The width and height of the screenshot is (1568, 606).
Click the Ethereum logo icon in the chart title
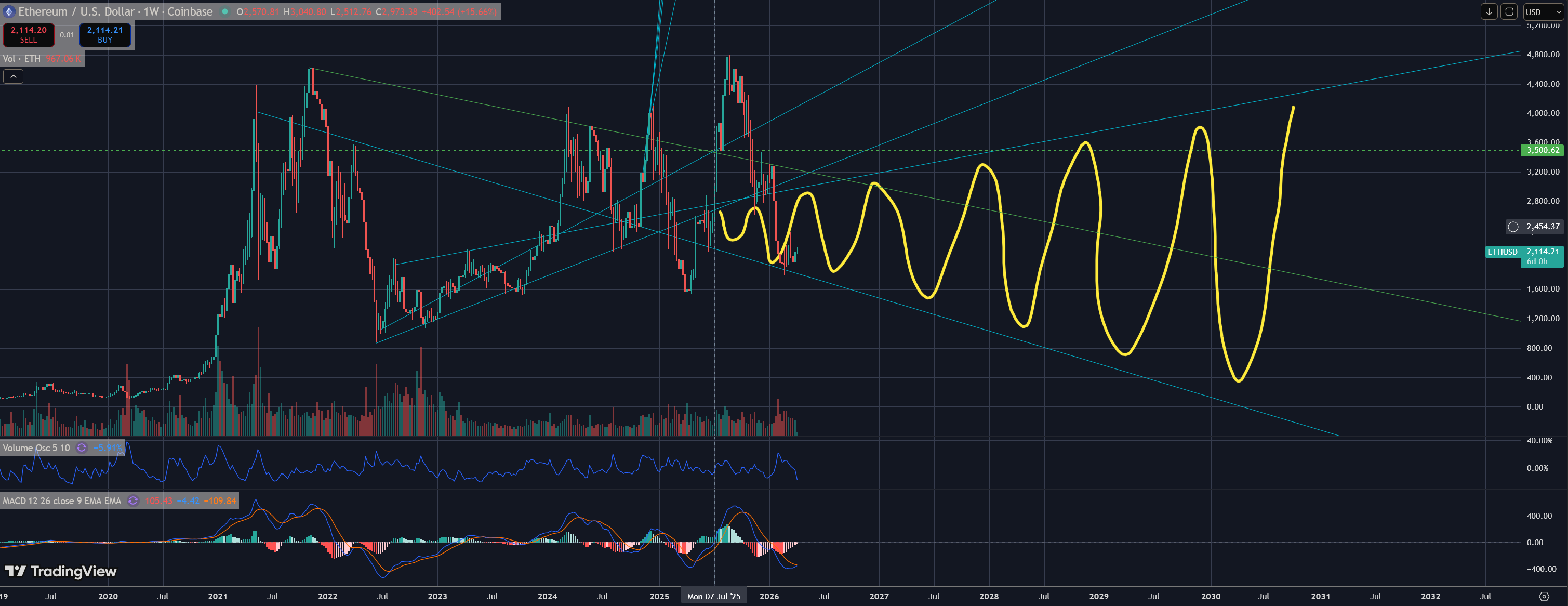point(9,11)
